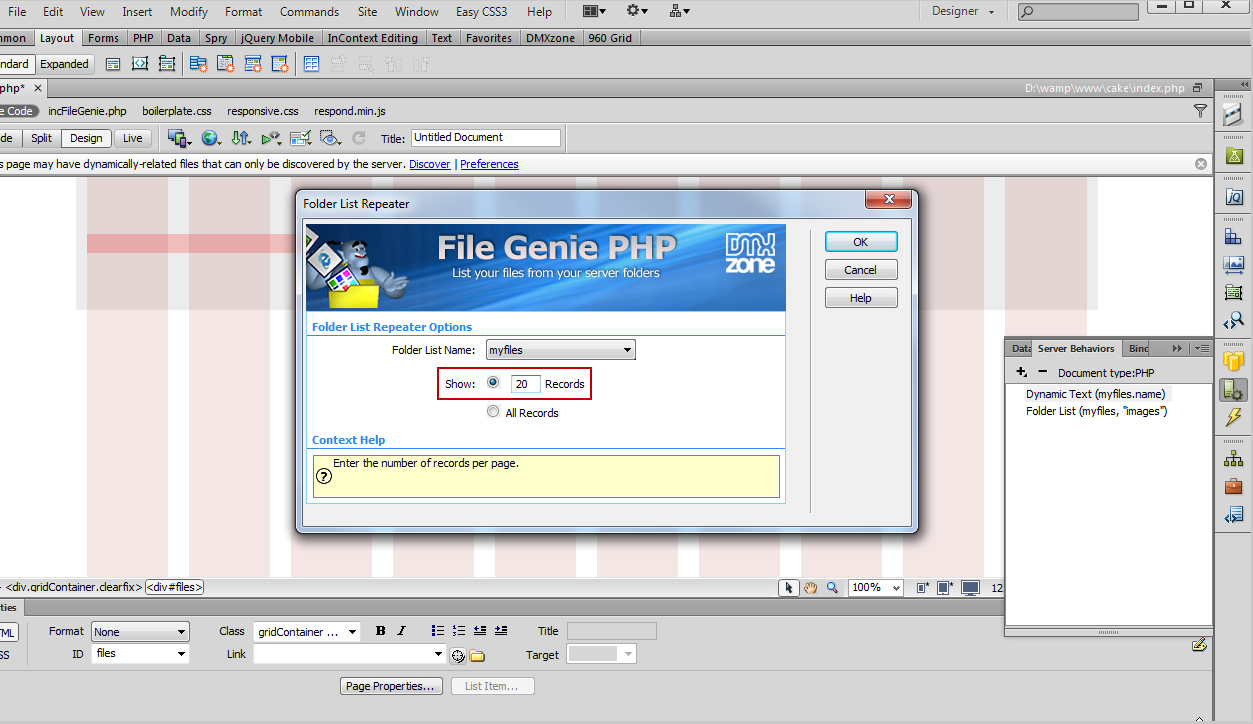Click the Page Properties button
1253x724 pixels.
point(392,686)
